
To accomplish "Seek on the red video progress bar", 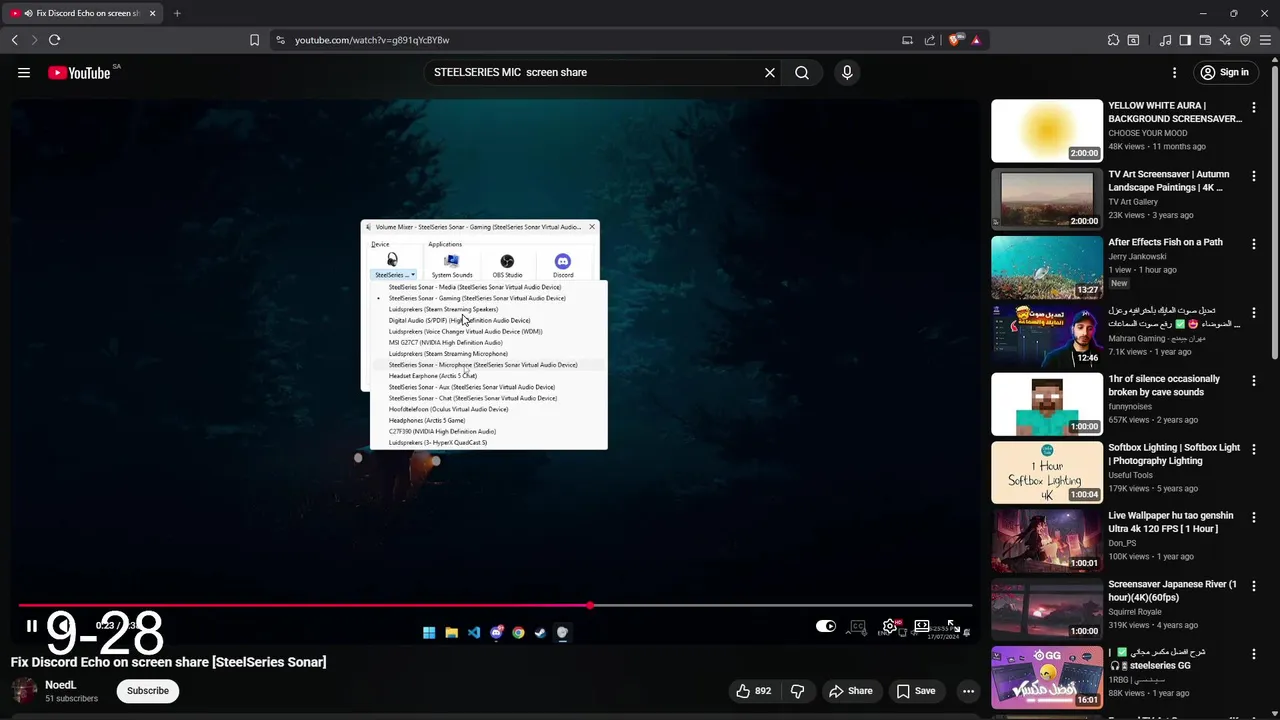I will [x=495, y=605].
